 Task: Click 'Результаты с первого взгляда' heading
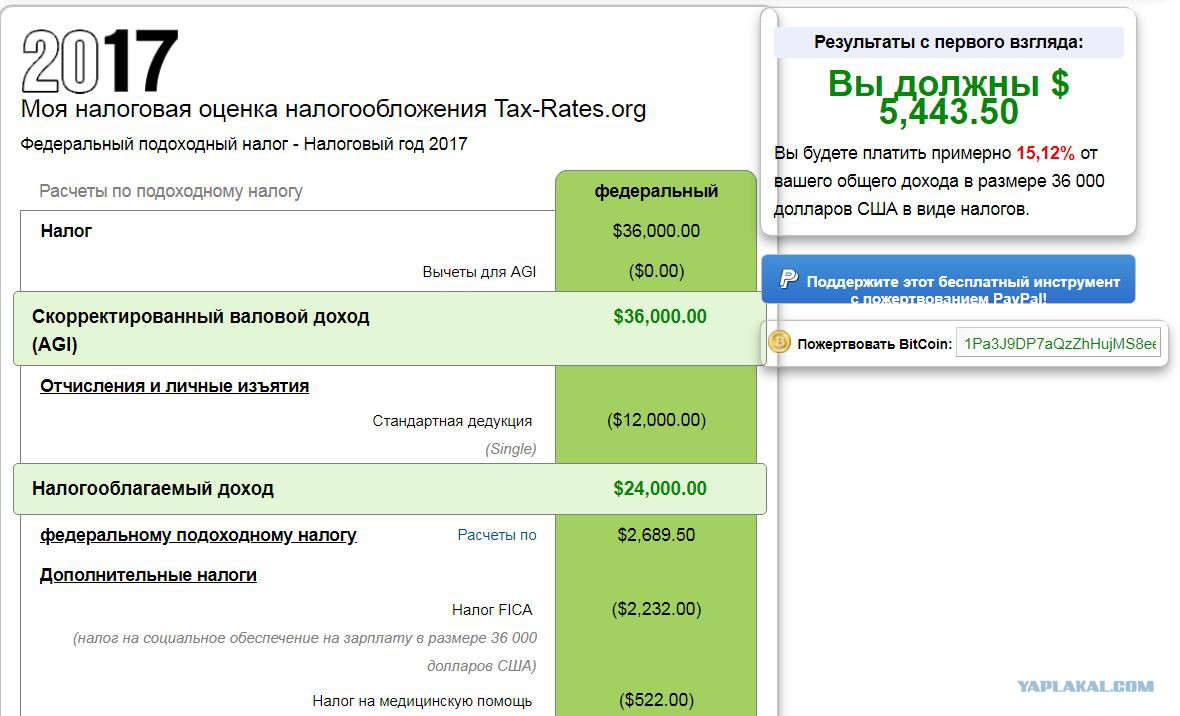[x=948, y=42]
